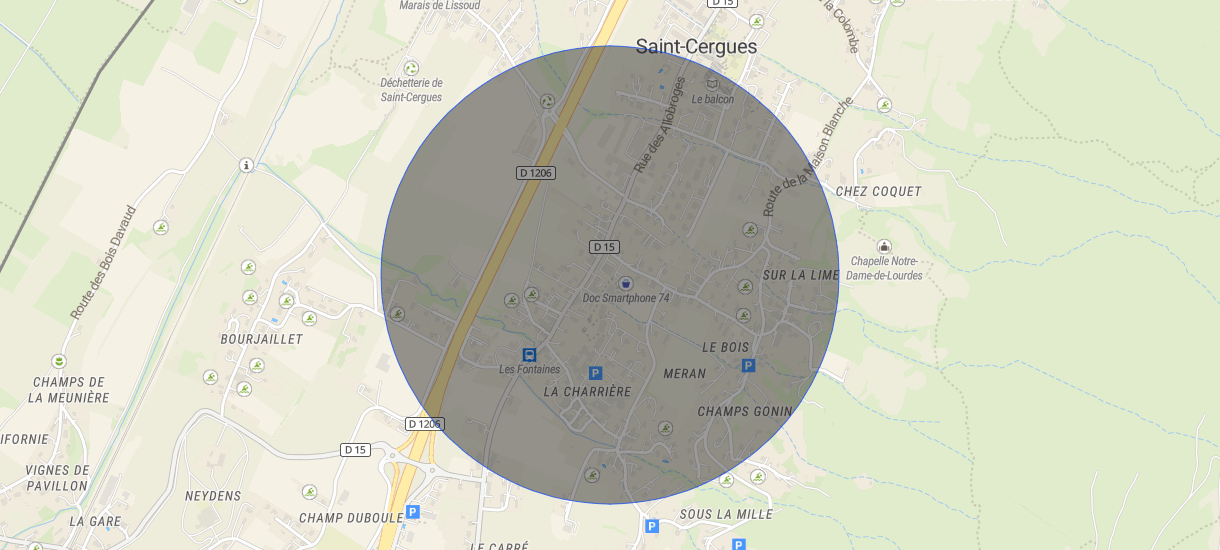This screenshot has width=1220, height=550.
Task: Click the parking icon beside Champ Duboule
Action: click(412, 511)
